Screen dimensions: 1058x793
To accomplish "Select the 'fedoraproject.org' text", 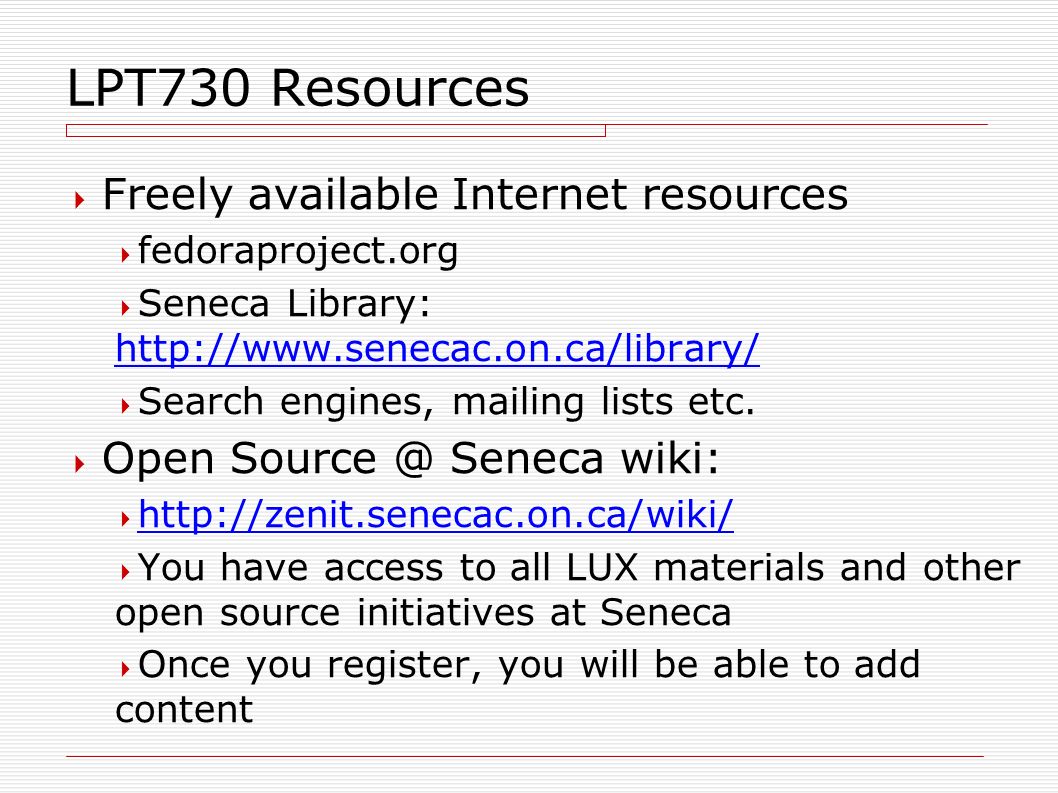I will 298,251.
